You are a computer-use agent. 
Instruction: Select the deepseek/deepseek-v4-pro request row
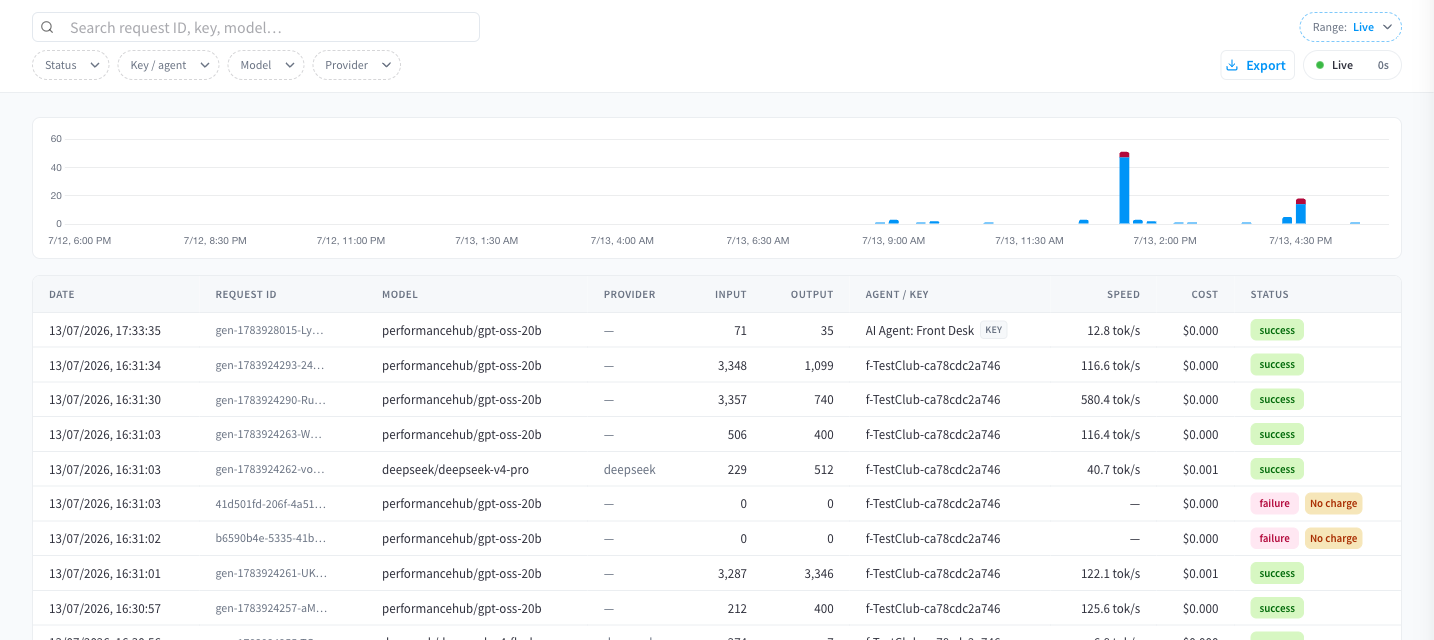pos(716,469)
